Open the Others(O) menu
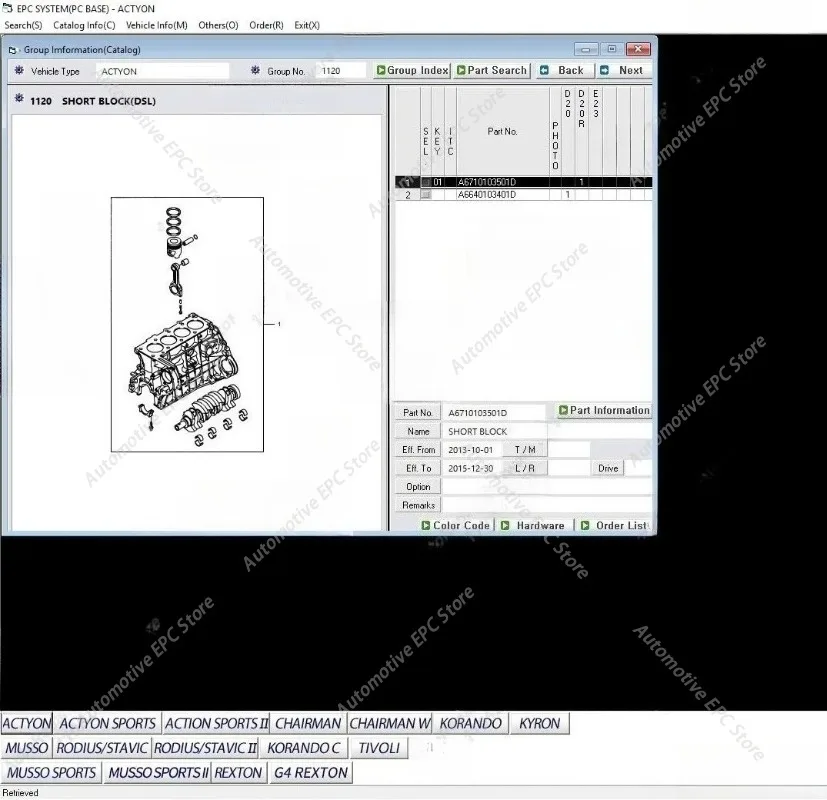Viewport: 827px width, 800px height. tap(218, 25)
